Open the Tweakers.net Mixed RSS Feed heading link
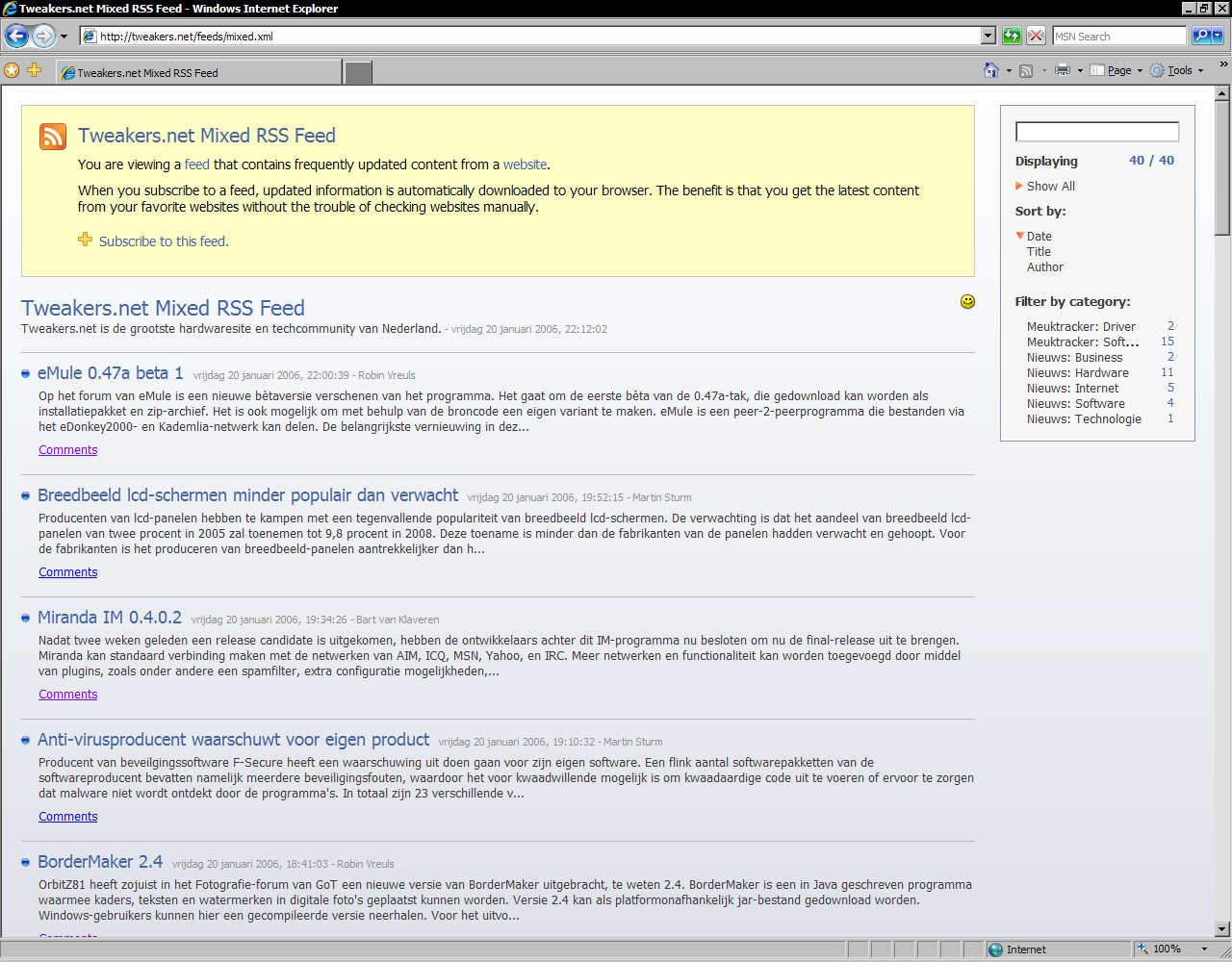Screen dimensions: 1232x962 click(163, 308)
